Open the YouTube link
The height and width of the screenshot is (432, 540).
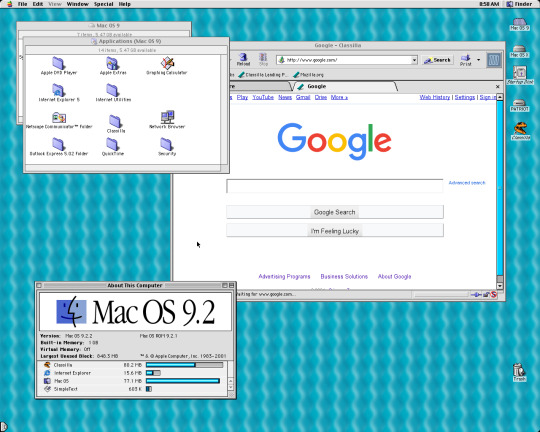(x=263, y=97)
